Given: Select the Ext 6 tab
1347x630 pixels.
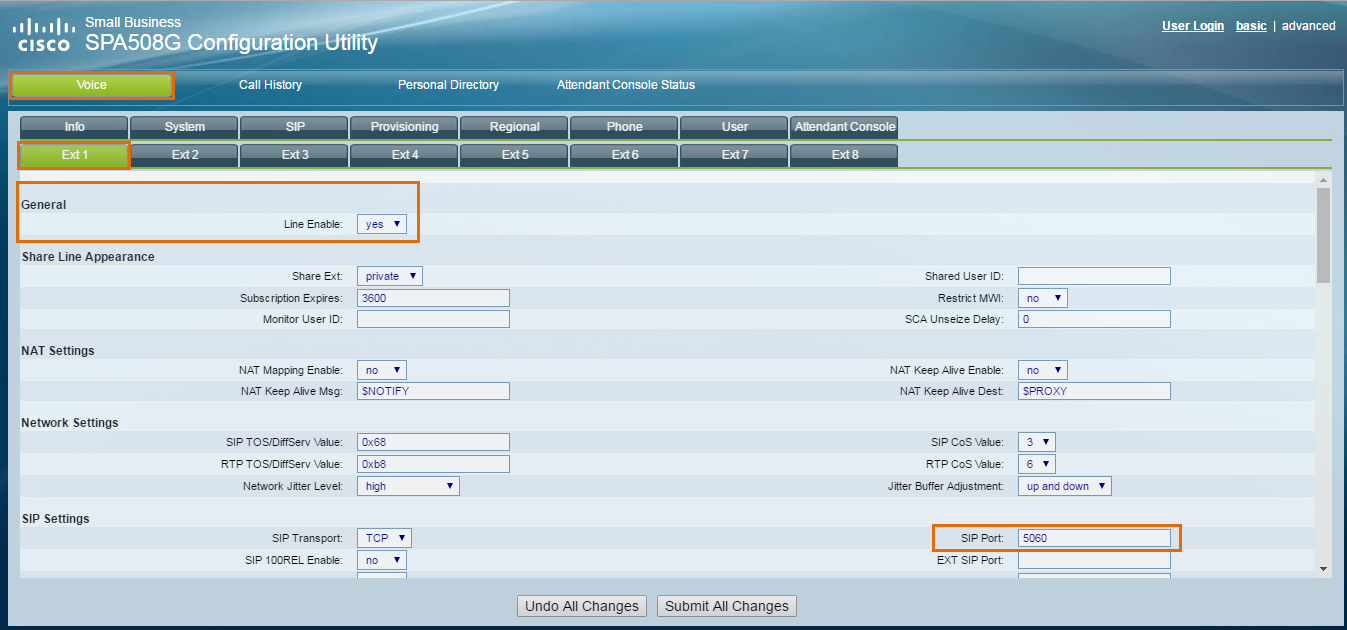Looking at the screenshot, I should pyautogui.click(x=624, y=155).
